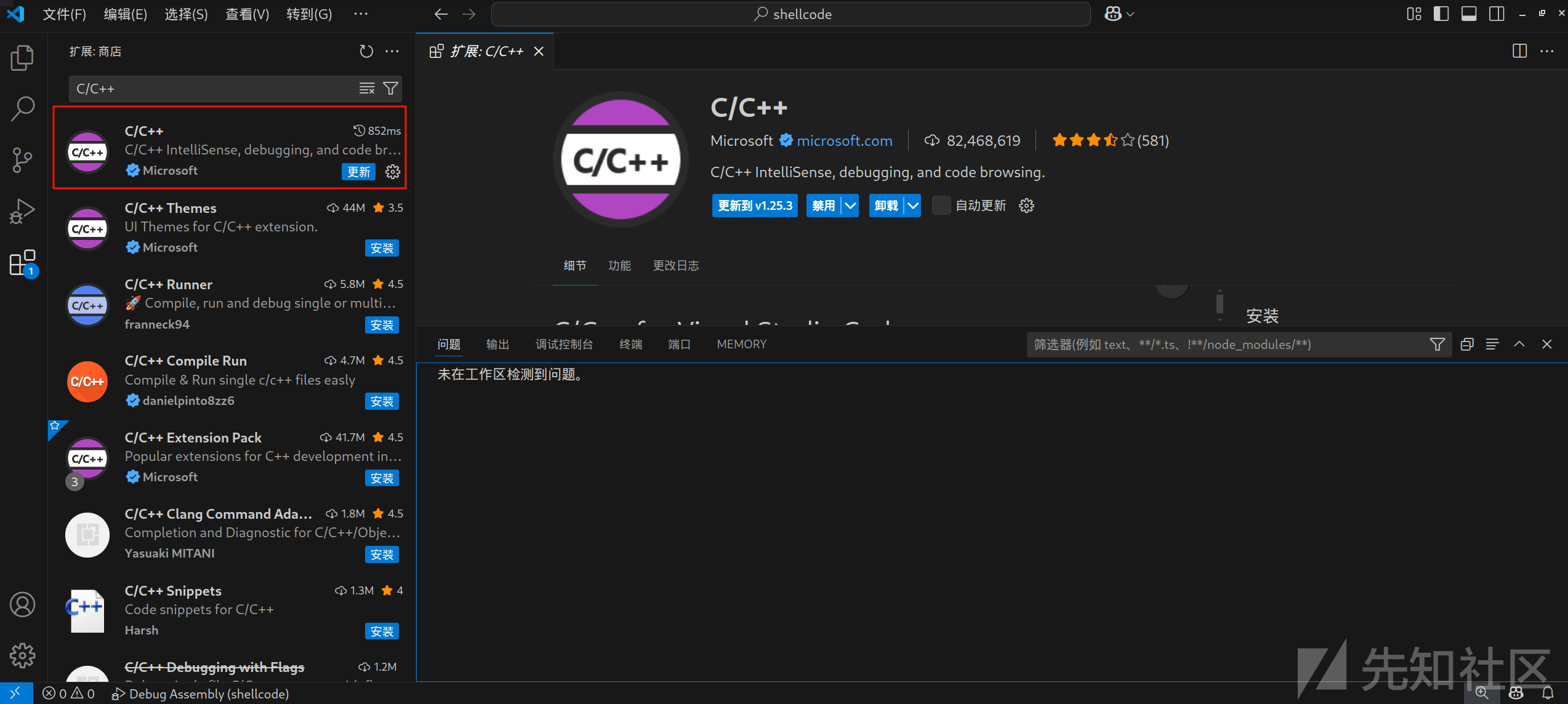Collapse all in problems panel
The height and width of the screenshot is (704, 1568).
[x=1467, y=345]
